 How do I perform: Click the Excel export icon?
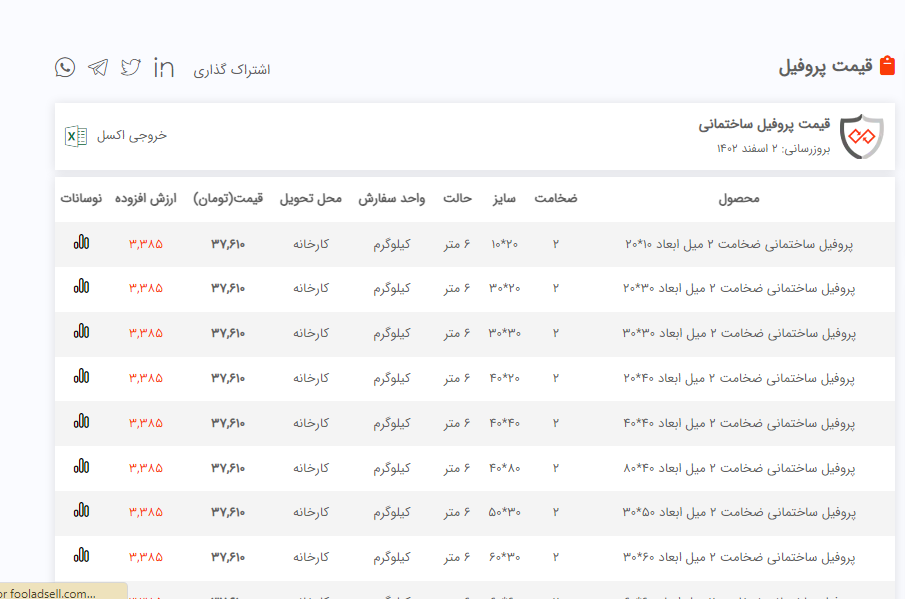[76, 136]
